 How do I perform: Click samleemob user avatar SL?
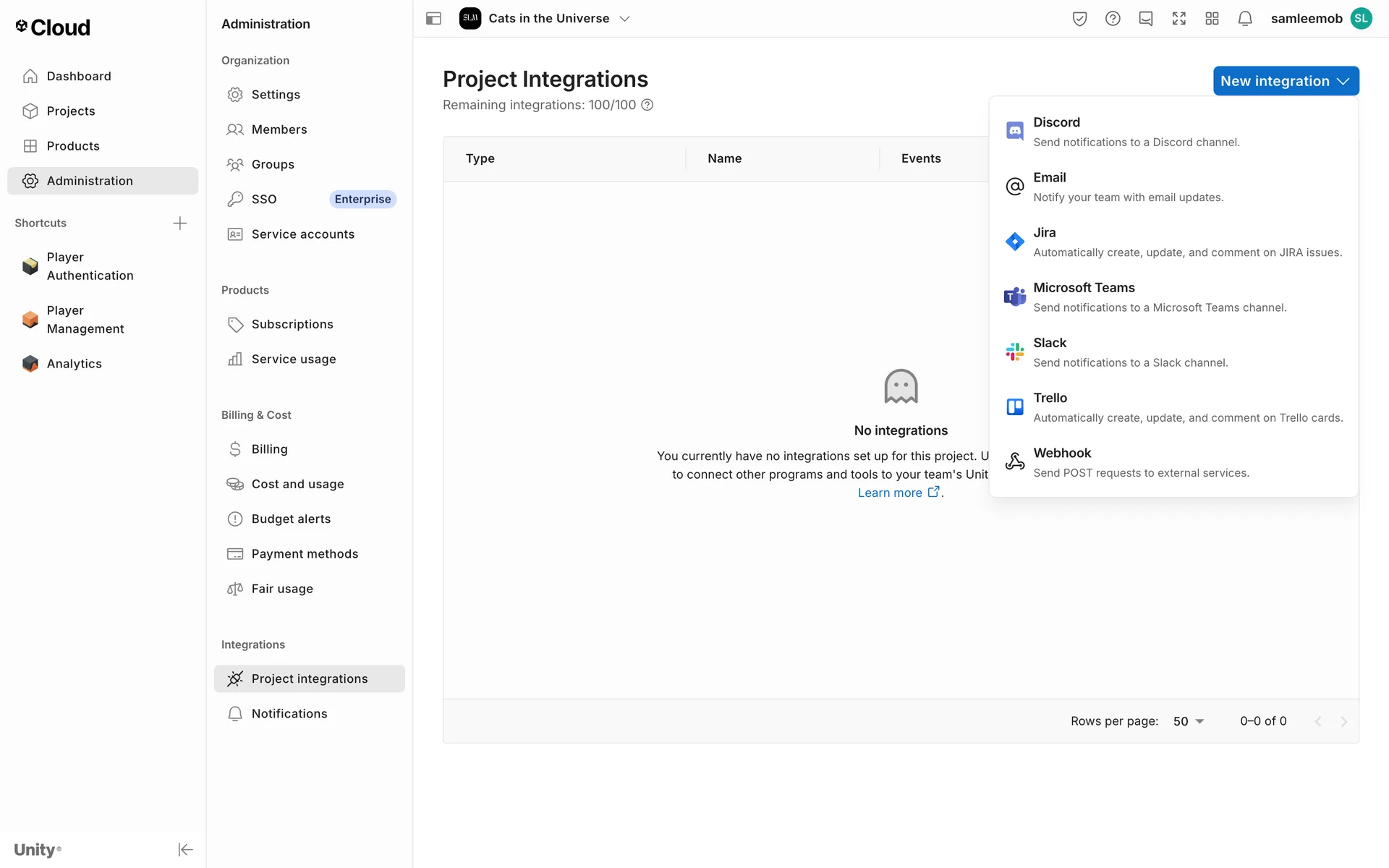1361,19
